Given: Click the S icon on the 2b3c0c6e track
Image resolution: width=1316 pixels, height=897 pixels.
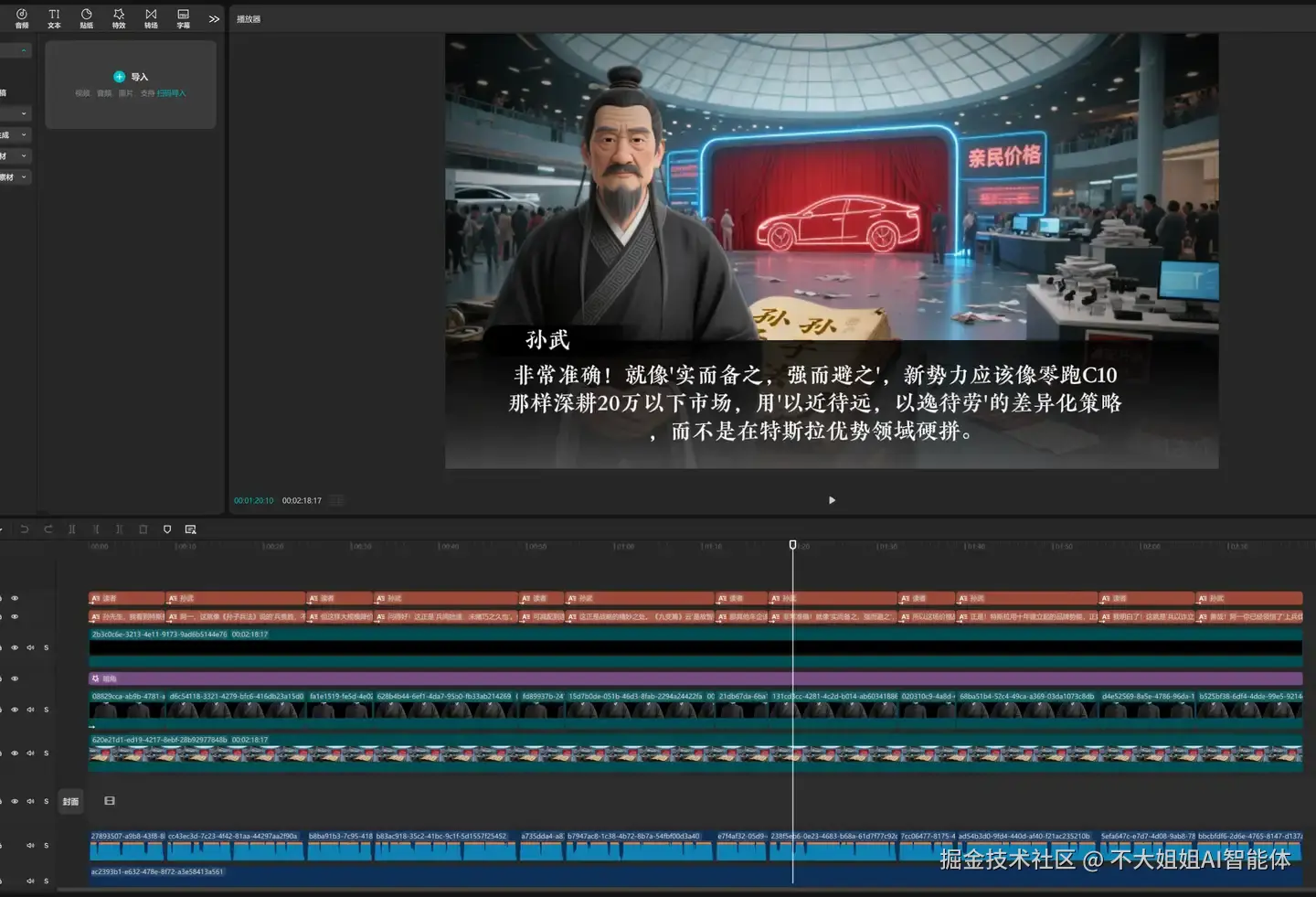Looking at the screenshot, I should [x=46, y=647].
